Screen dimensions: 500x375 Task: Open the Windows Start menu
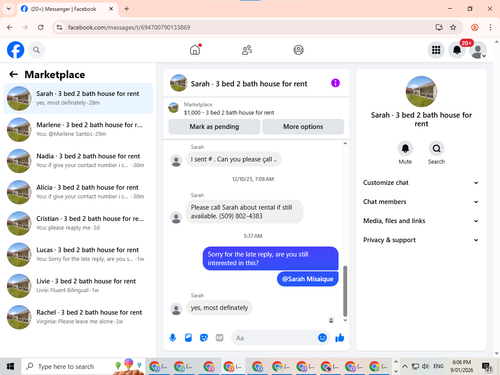click(10, 366)
